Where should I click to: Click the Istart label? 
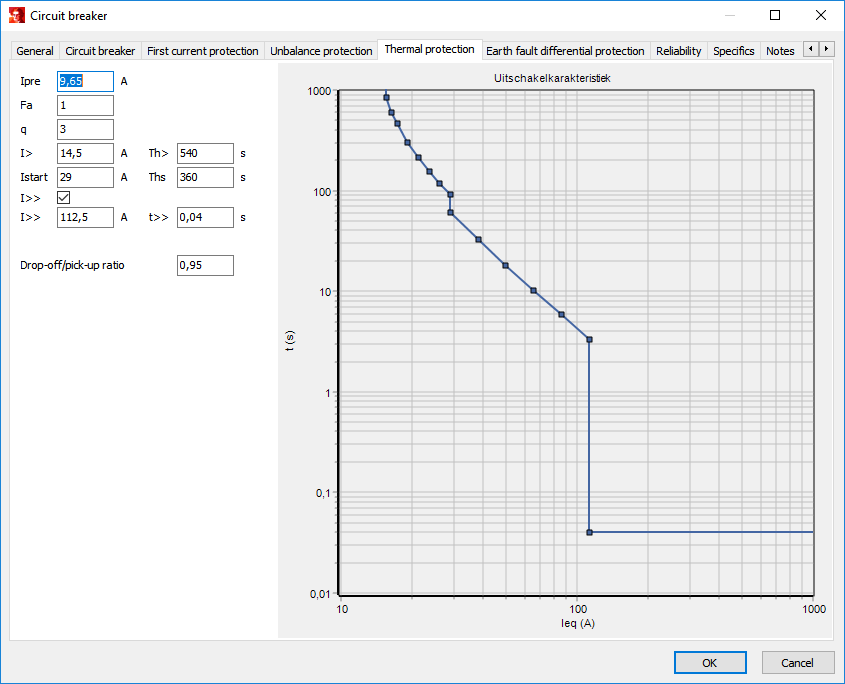pos(34,177)
